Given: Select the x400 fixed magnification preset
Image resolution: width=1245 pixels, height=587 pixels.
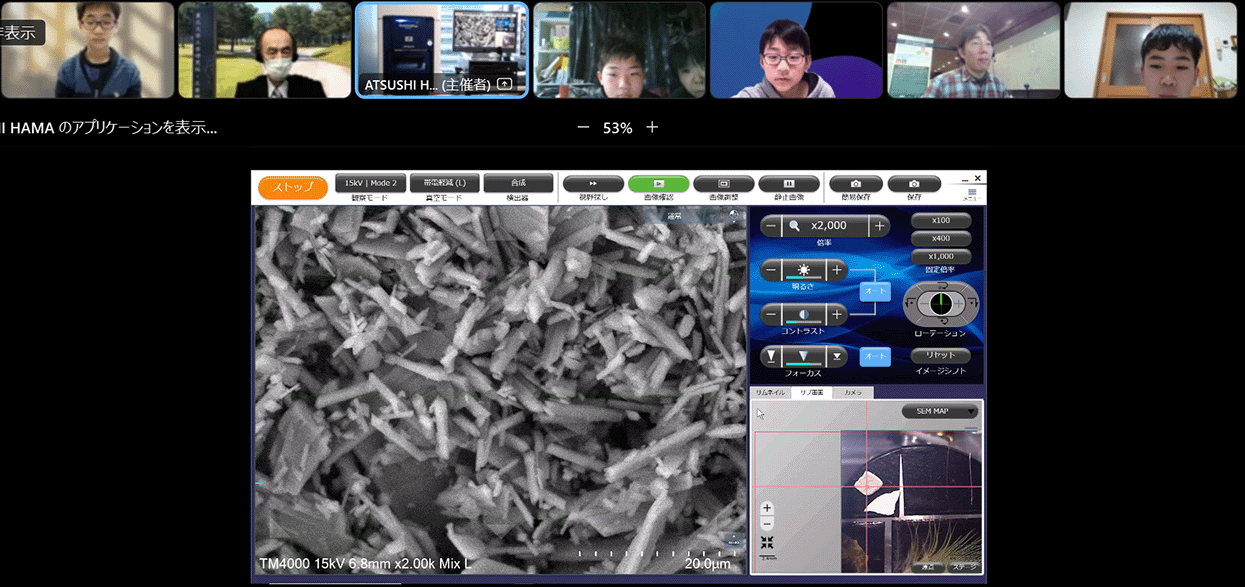Looking at the screenshot, I should 940,238.
